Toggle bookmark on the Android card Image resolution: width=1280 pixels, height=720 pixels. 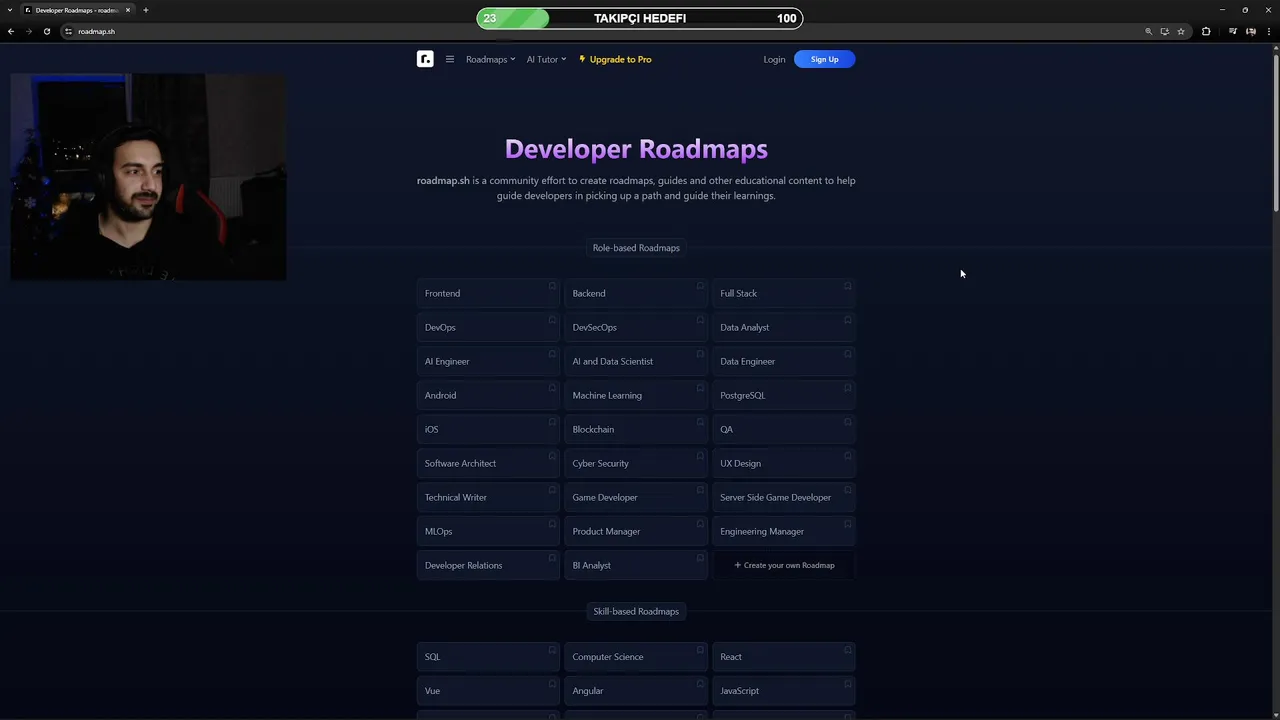point(552,388)
